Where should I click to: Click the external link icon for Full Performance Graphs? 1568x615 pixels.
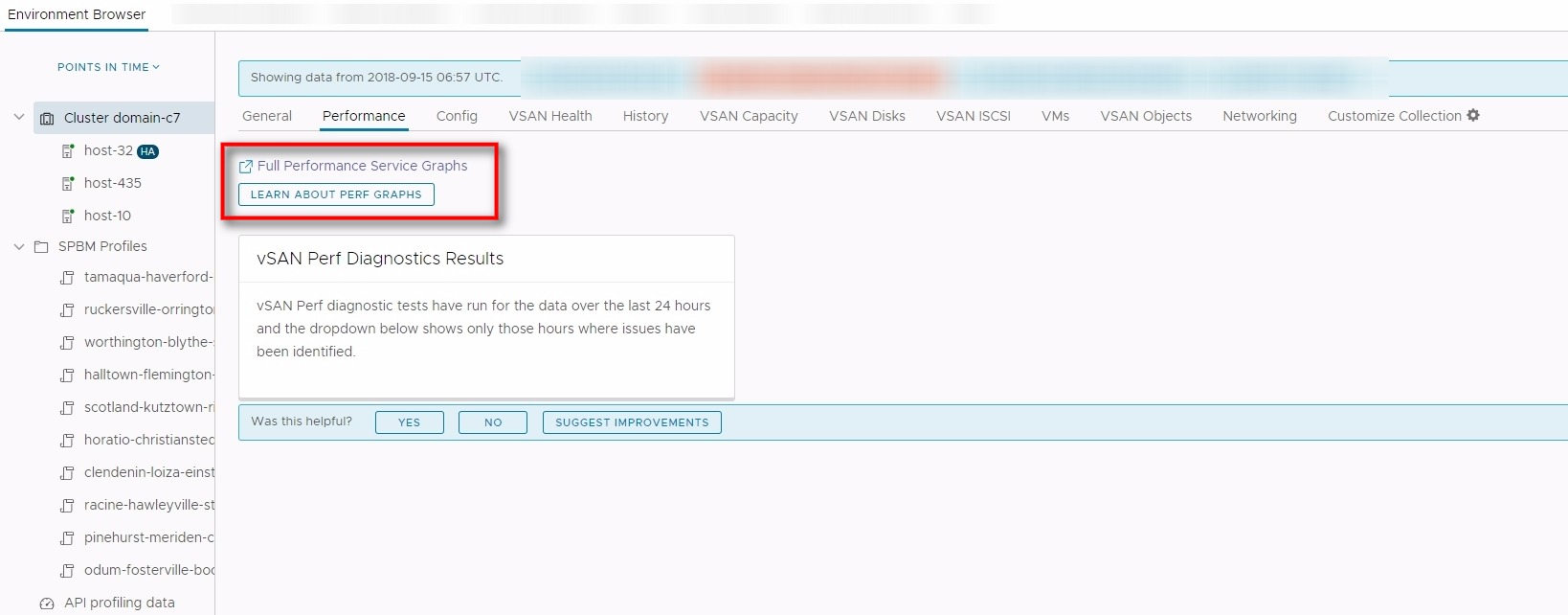click(x=246, y=167)
